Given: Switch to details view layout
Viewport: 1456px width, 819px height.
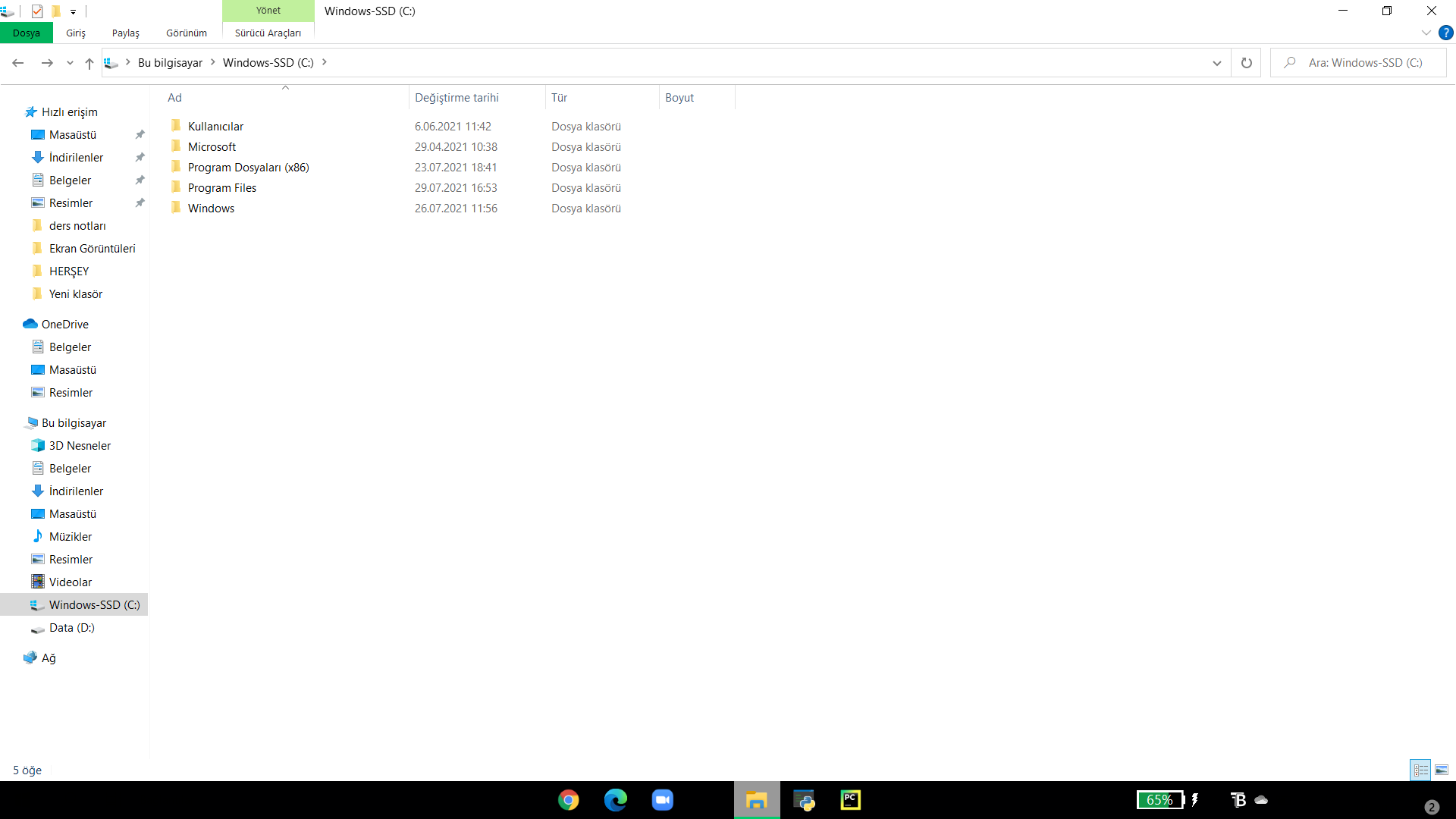Looking at the screenshot, I should click(1420, 770).
